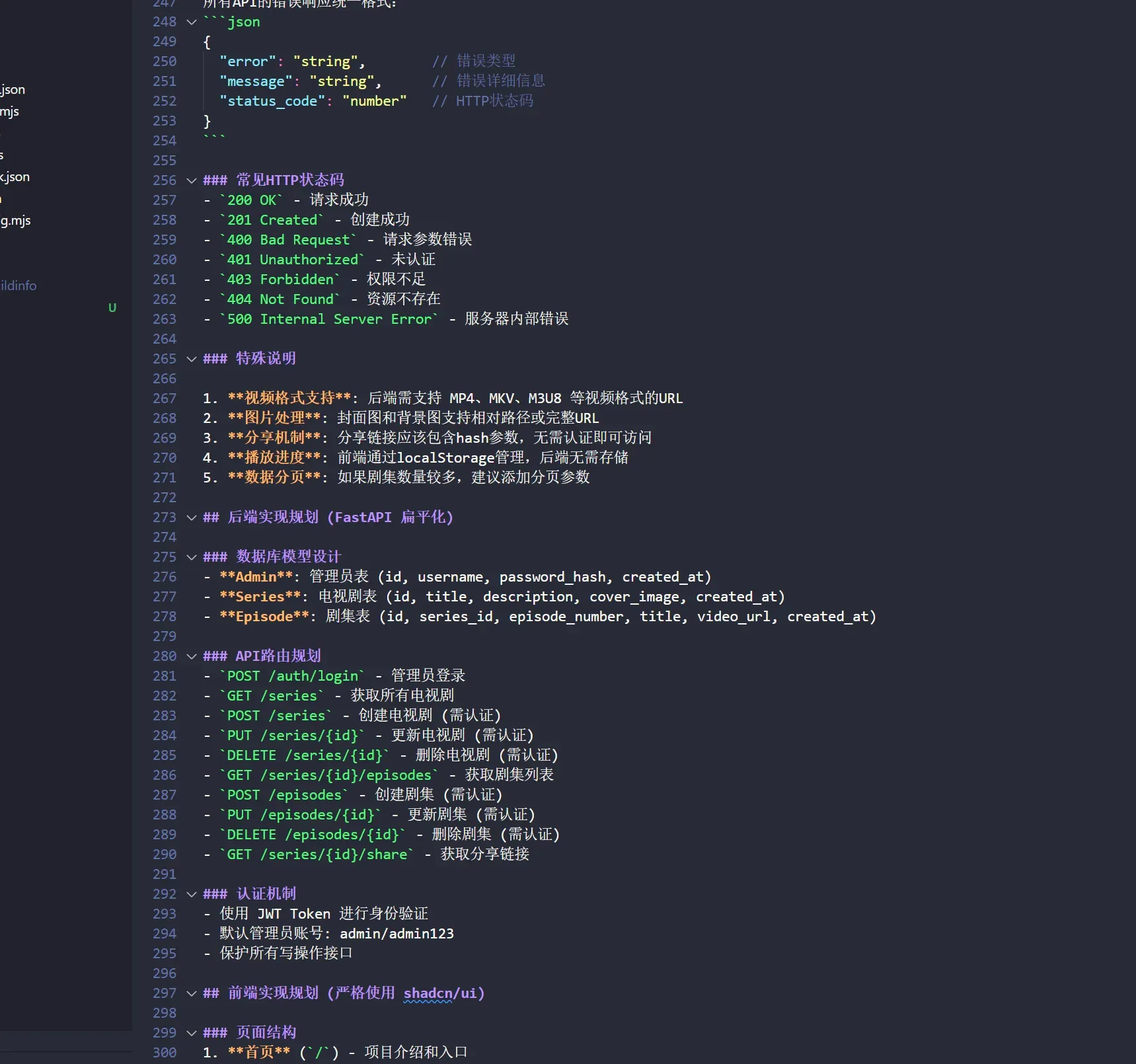
Task: Place cursor on `PUT /series/{id}` route
Action: point(292,736)
